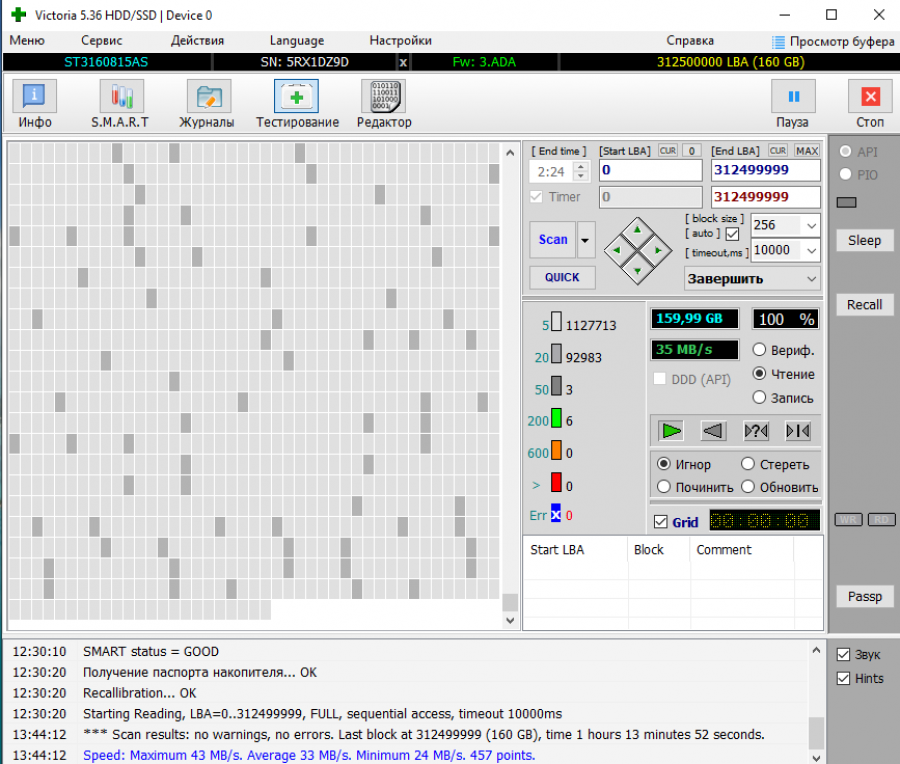Click the Start LBA input field

[650, 171]
